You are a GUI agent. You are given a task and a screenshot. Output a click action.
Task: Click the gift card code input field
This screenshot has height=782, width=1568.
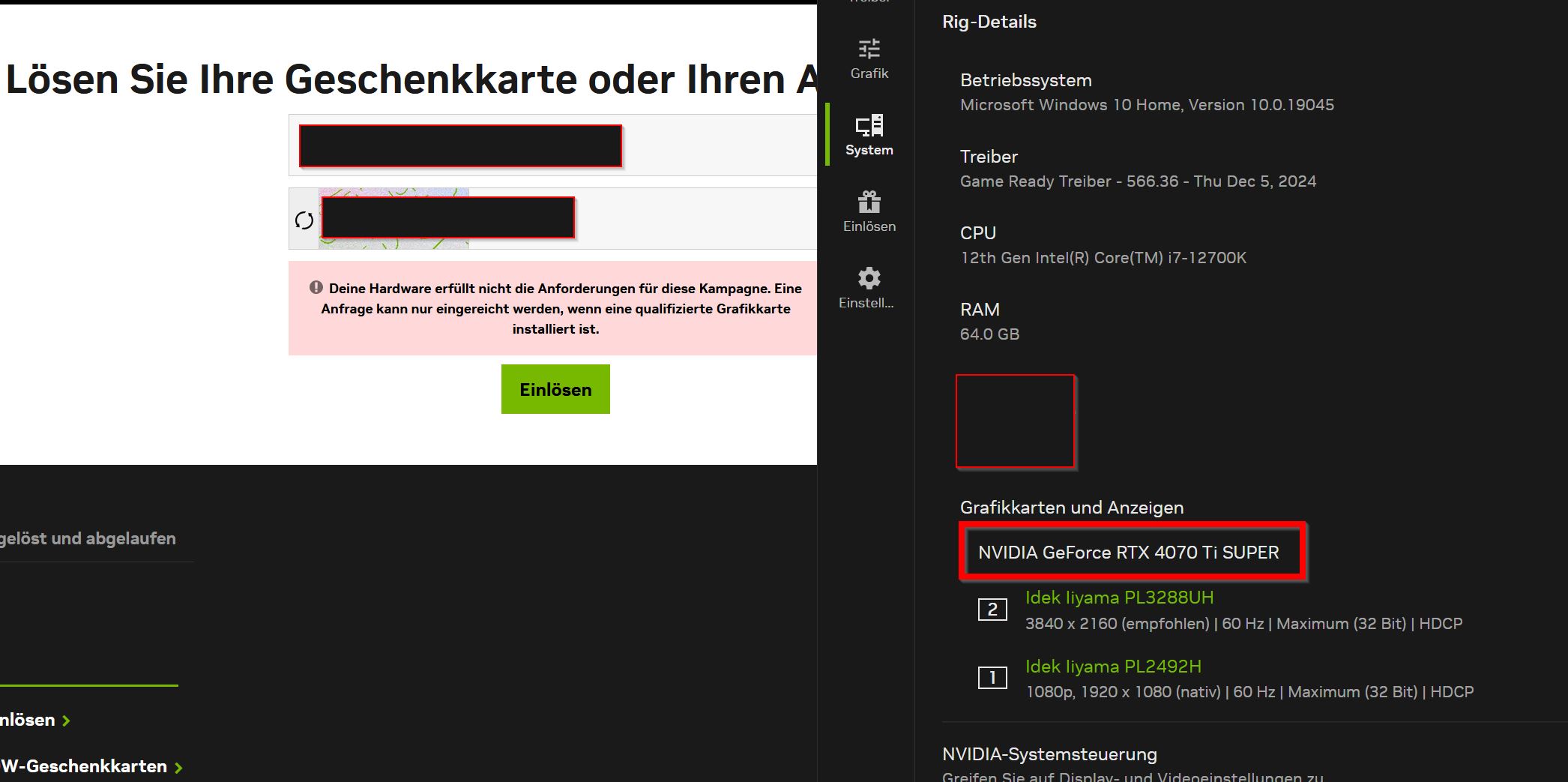click(x=552, y=145)
